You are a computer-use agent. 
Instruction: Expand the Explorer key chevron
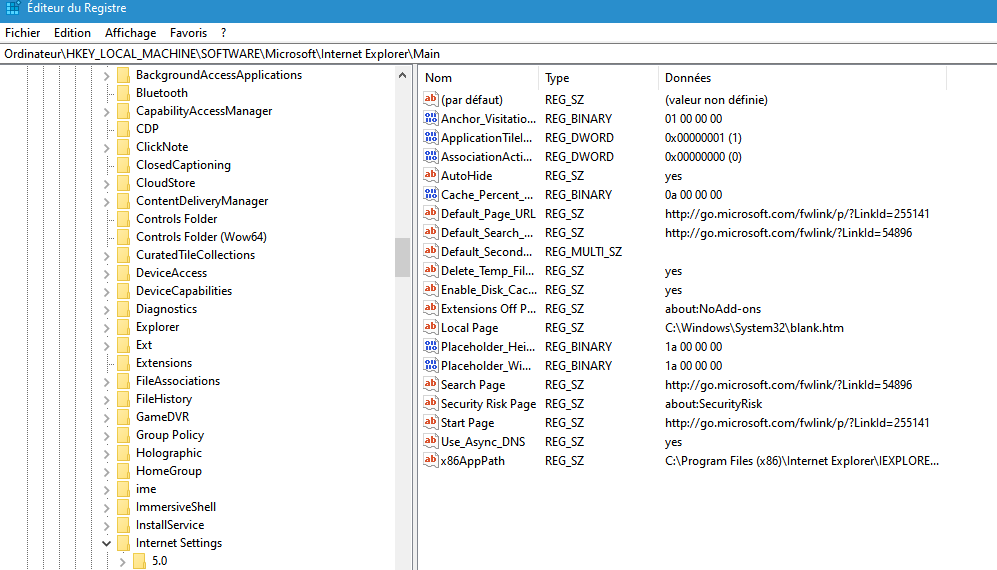[x=106, y=328]
